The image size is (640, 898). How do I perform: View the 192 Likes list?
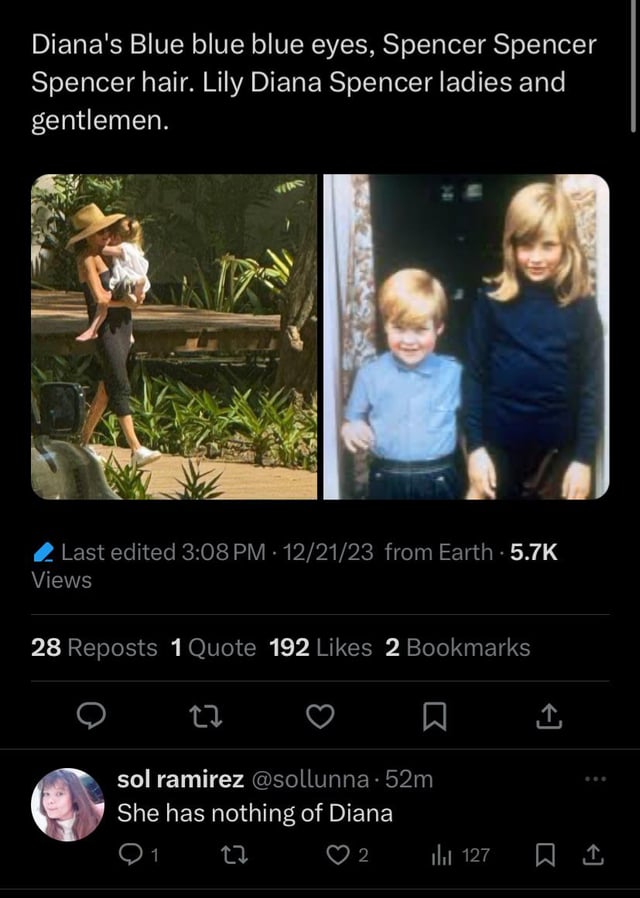(320, 648)
